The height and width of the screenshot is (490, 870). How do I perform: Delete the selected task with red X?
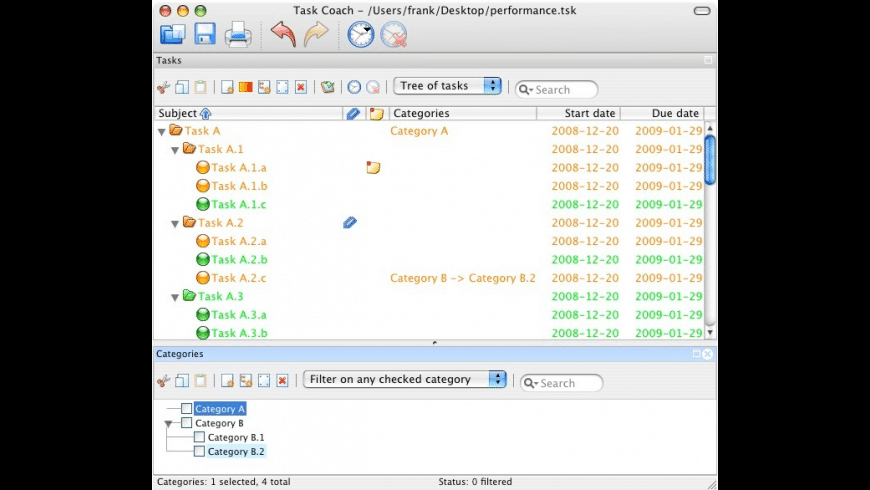click(x=301, y=87)
